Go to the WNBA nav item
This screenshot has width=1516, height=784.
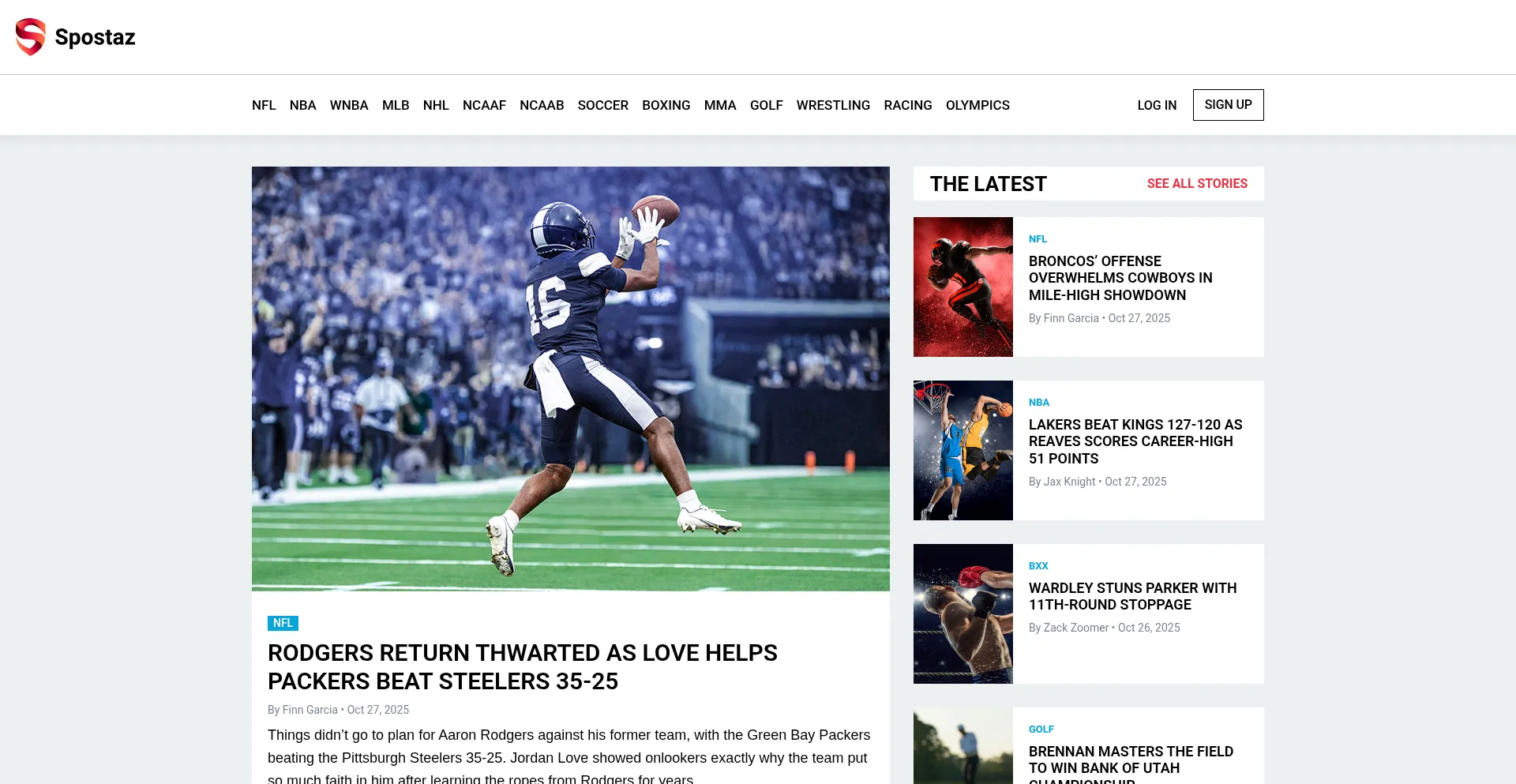point(348,105)
